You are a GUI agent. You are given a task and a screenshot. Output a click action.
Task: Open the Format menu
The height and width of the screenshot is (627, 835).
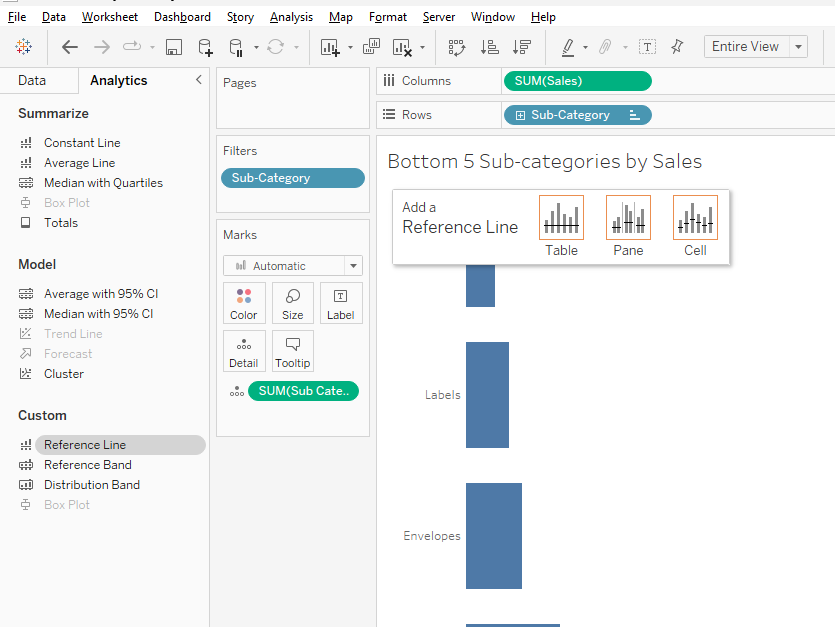(388, 17)
